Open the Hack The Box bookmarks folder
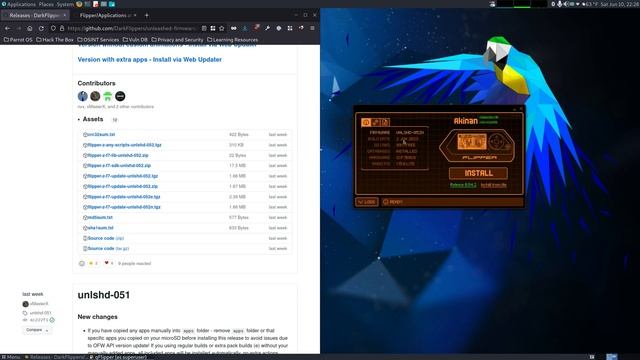 coord(55,40)
